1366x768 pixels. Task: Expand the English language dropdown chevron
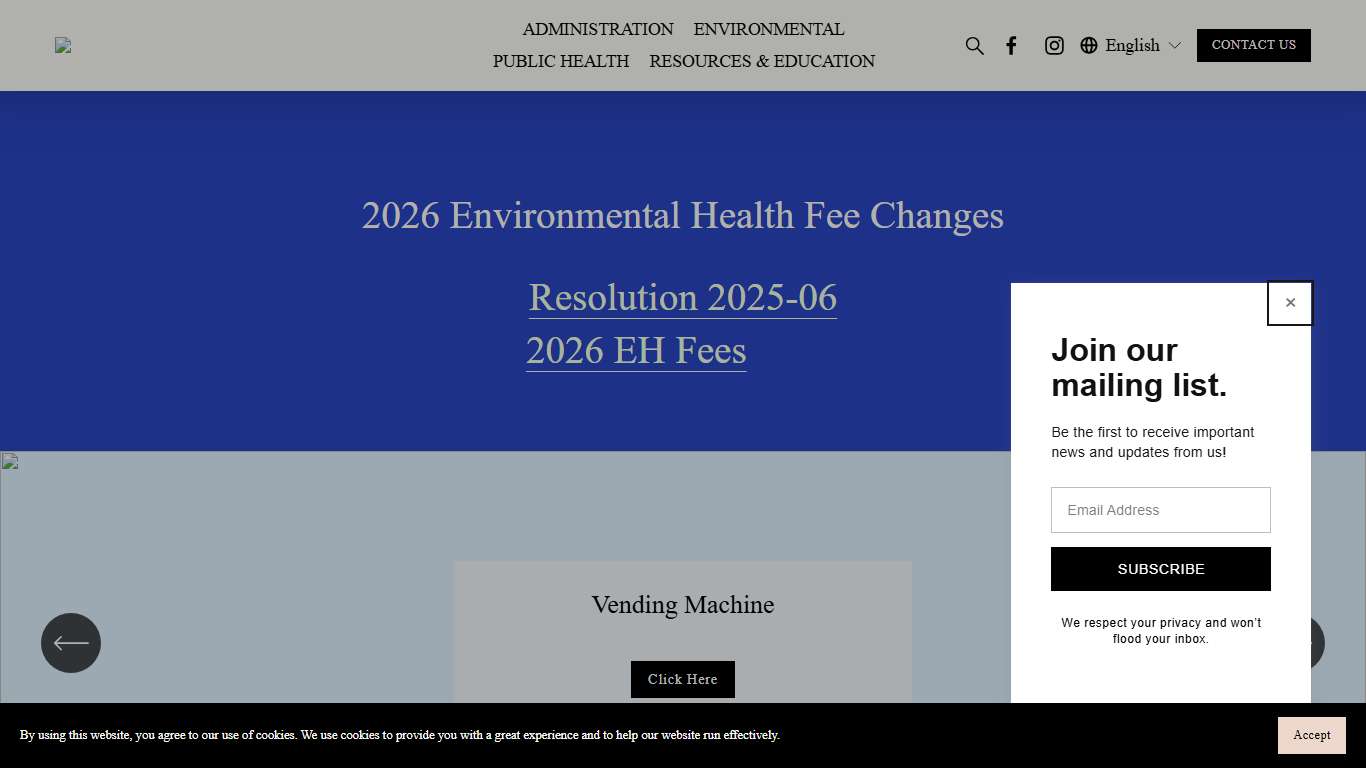pyautogui.click(x=1175, y=46)
